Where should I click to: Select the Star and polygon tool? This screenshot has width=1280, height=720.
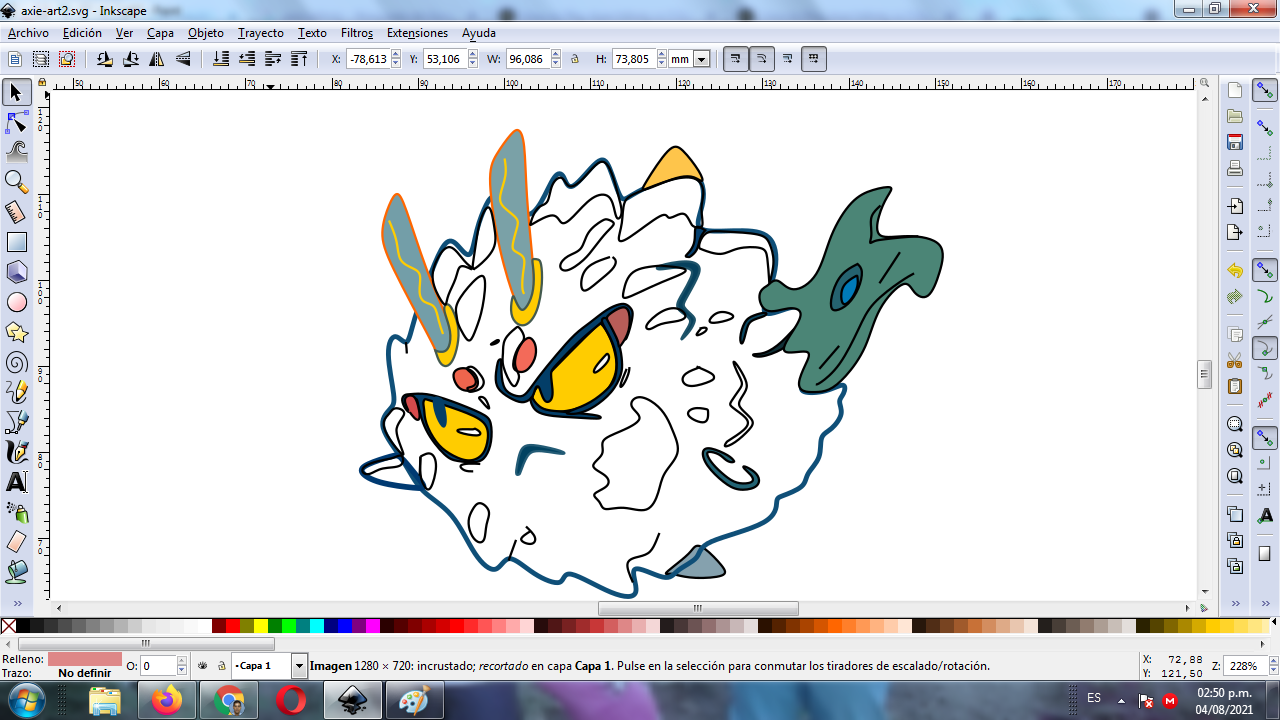pyautogui.click(x=16, y=332)
